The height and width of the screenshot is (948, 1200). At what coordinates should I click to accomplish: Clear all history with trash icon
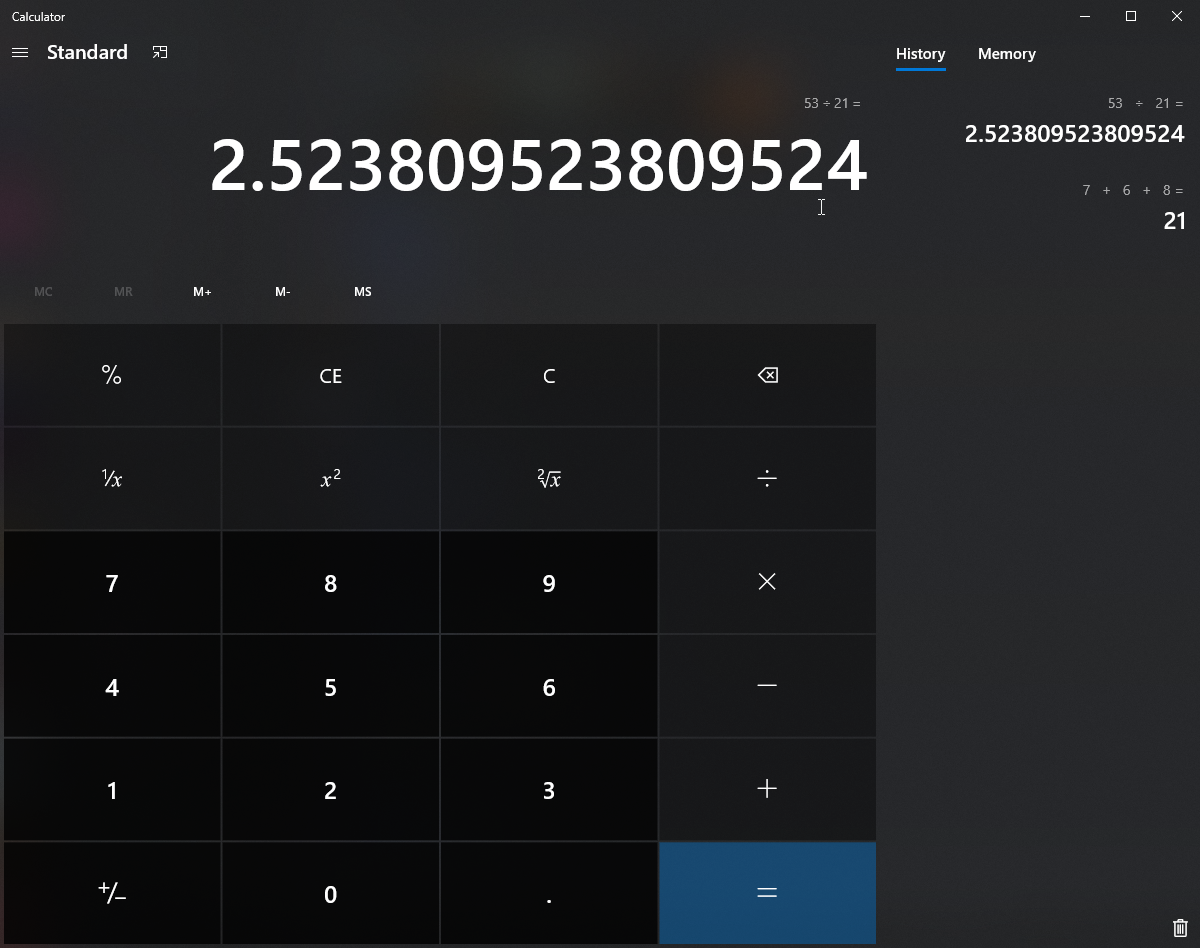click(1179, 928)
